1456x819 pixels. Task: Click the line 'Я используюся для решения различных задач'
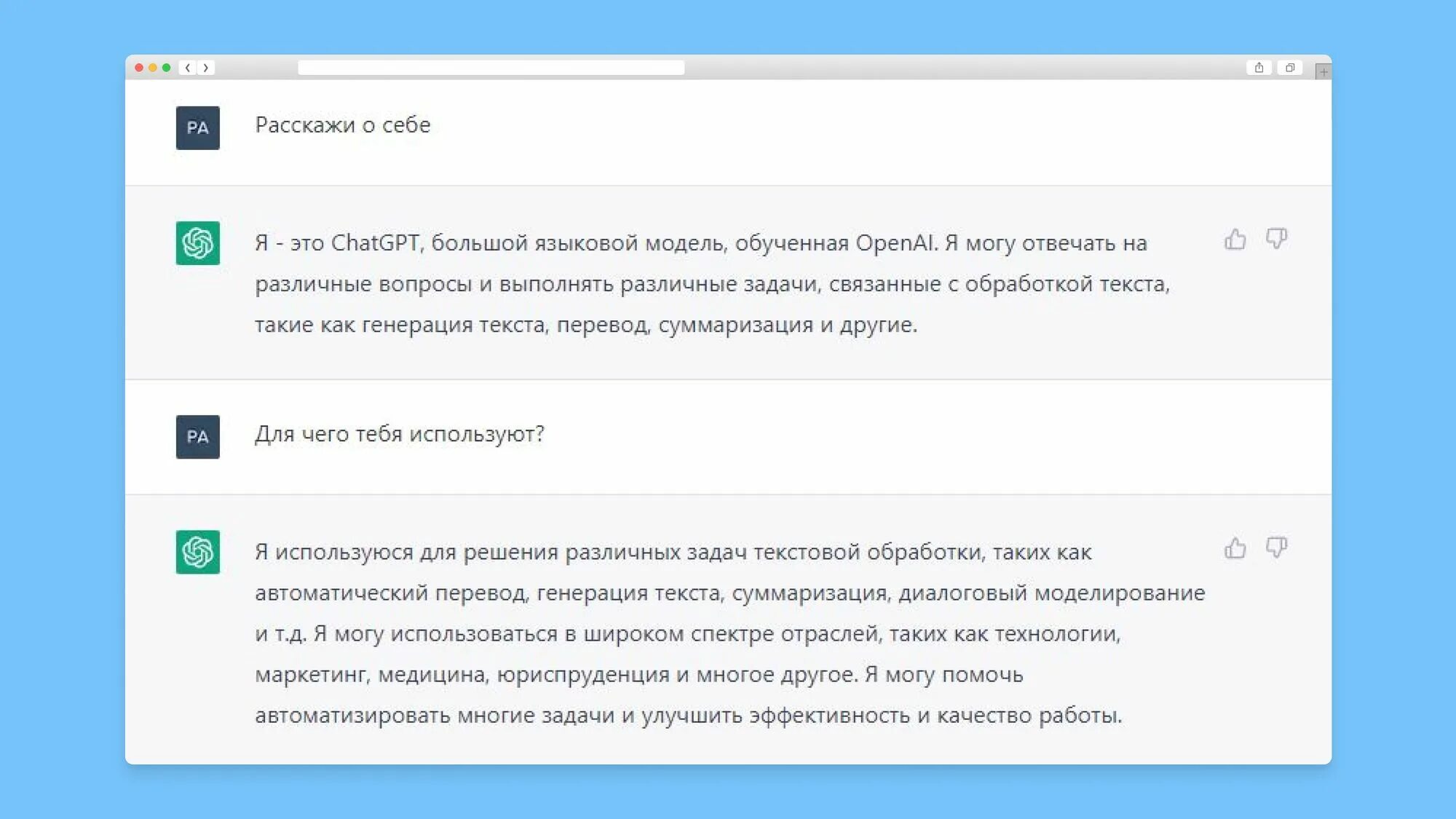click(x=673, y=553)
